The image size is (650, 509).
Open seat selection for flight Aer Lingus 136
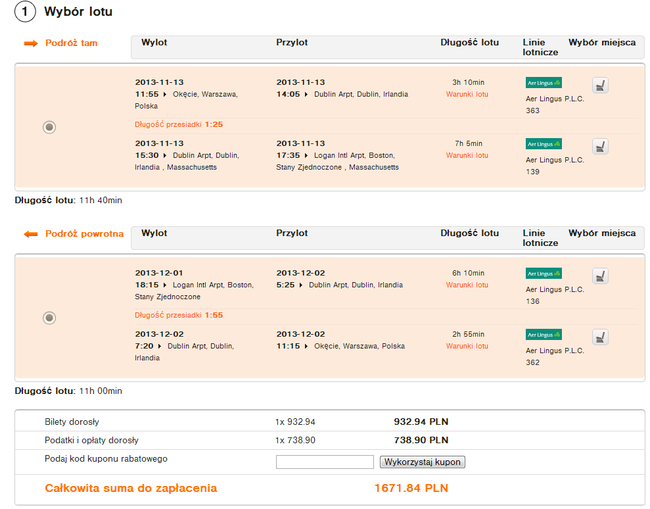point(600,276)
